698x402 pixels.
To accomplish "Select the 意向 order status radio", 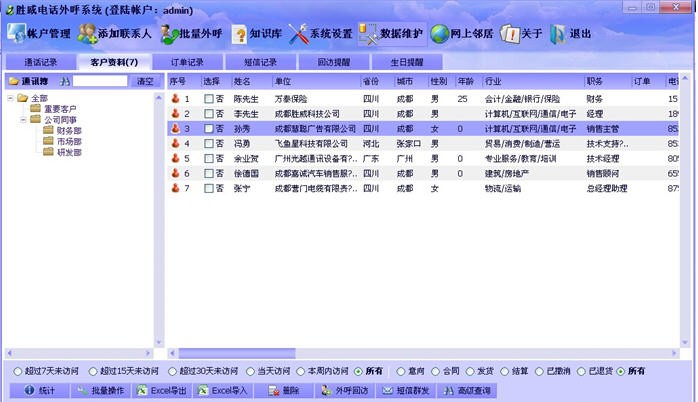I will click(401, 371).
